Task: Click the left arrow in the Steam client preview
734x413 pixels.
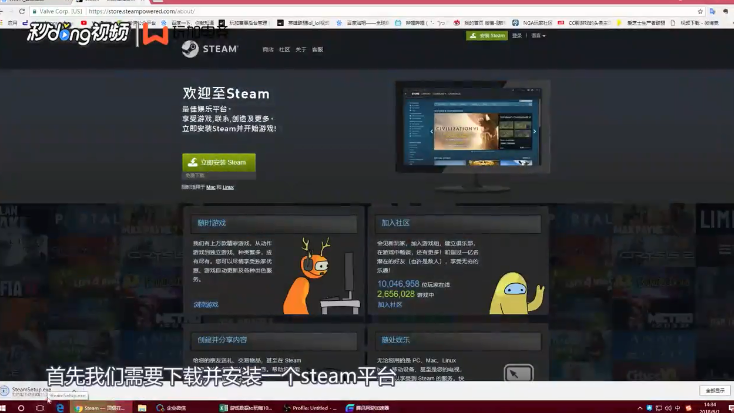Action: (x=432, y=132)
